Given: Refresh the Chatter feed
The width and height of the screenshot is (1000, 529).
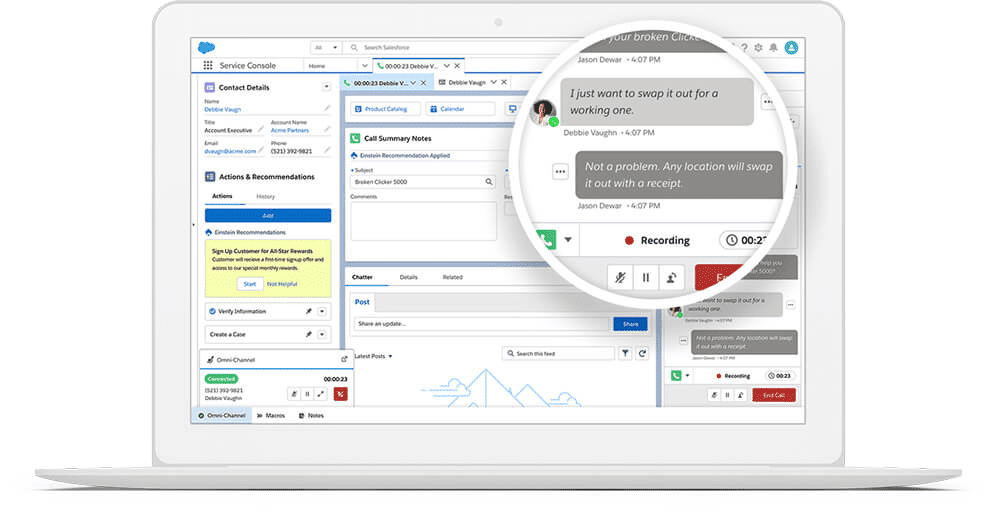Looking at the screenshot, I should click(x=642, y=353).
